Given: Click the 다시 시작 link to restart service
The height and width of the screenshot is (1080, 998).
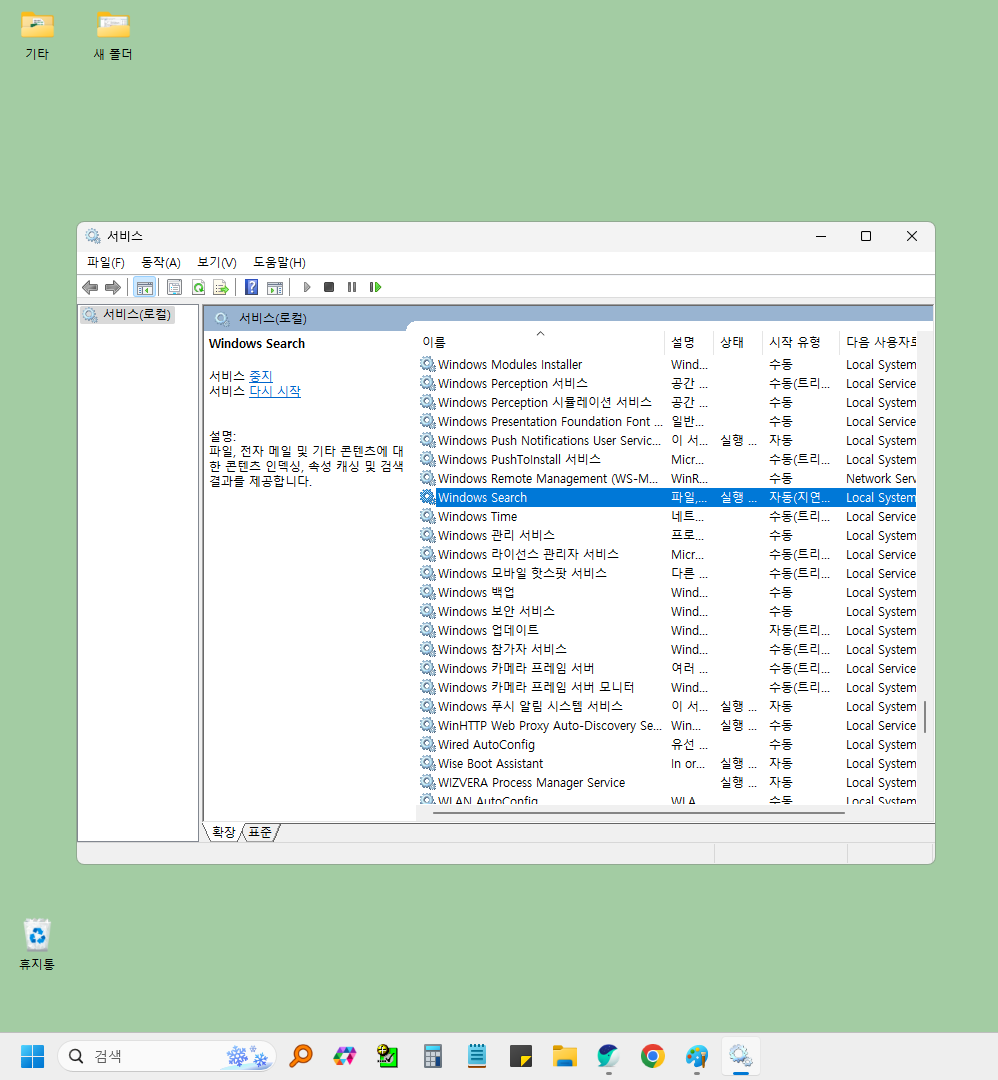Looking at the screenshot, I should (275, 391).
